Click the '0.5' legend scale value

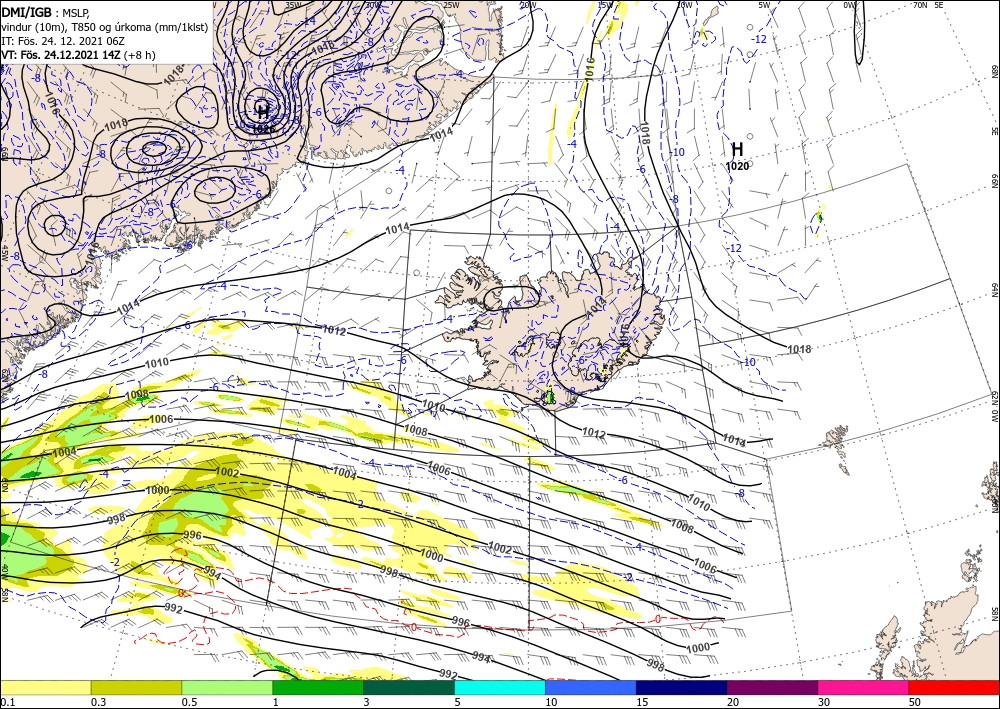pyautogui.click(x=189, y=703)
